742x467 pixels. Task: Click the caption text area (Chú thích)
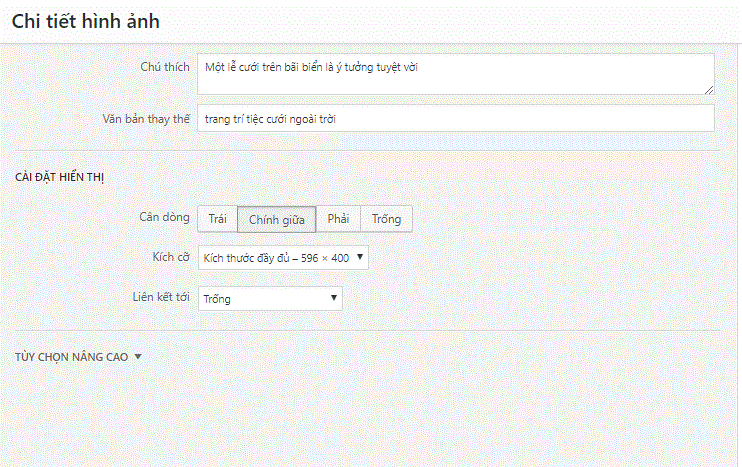tap(455, 74)
